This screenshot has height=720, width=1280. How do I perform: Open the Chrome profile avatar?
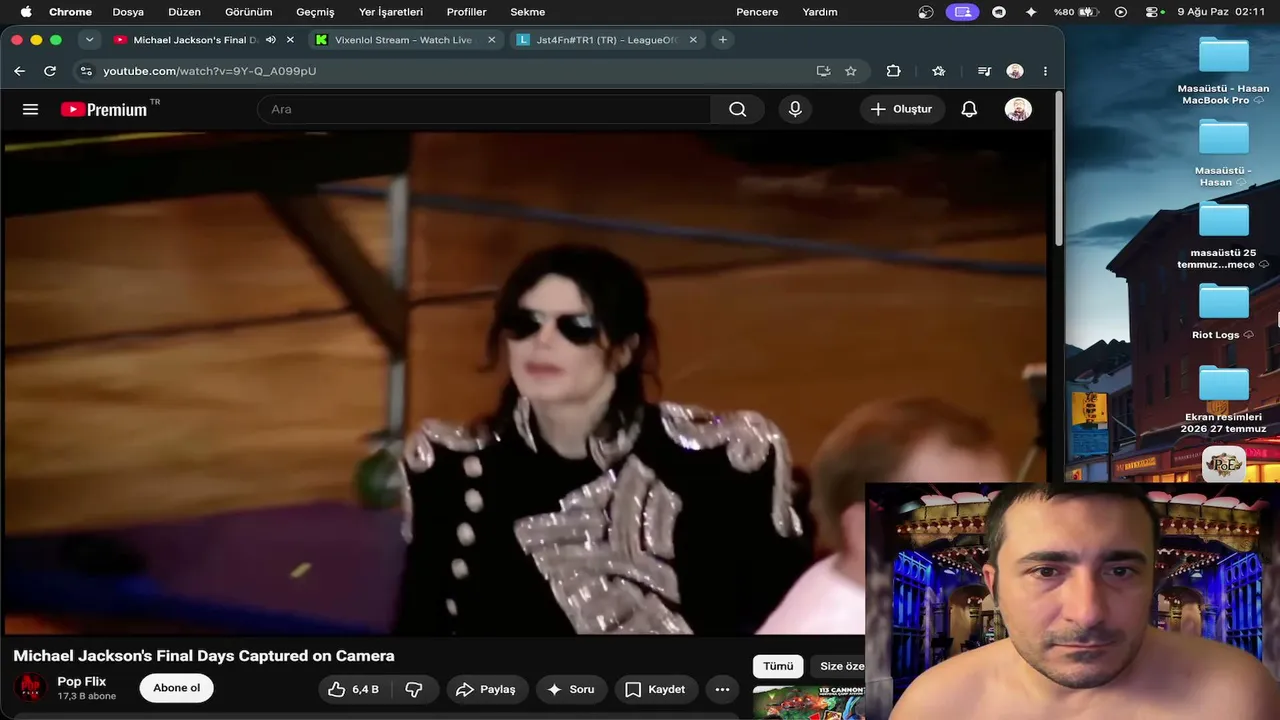pyautogui.click(x=1015, y=71)
